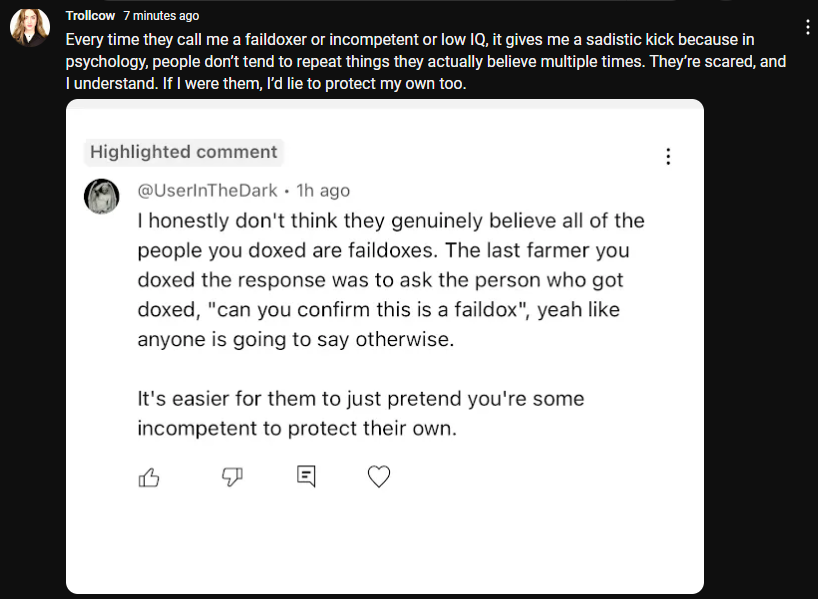Like the comment with thumbs up icon
This screenshot has height=599, width=818.
(149, 476)
